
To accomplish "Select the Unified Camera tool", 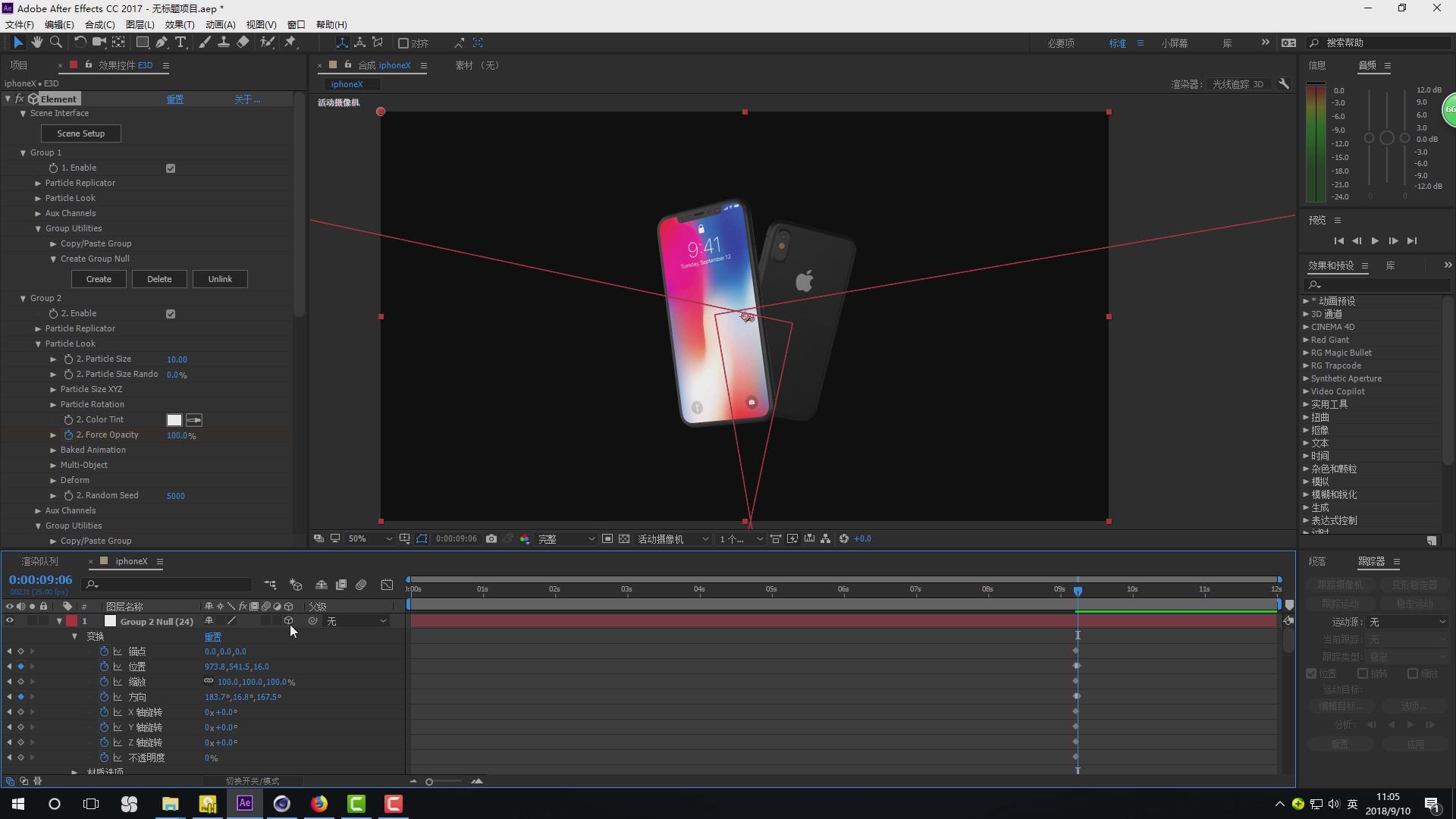I will point(99,42).
